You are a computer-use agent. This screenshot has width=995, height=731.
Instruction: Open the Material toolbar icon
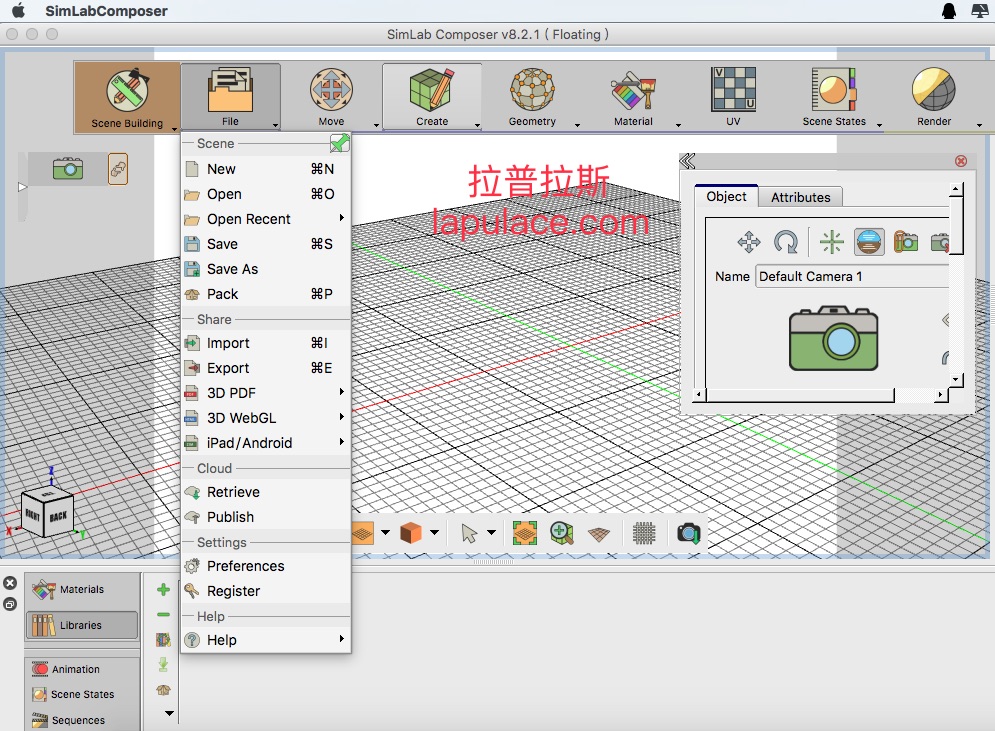tap(633, 91)
